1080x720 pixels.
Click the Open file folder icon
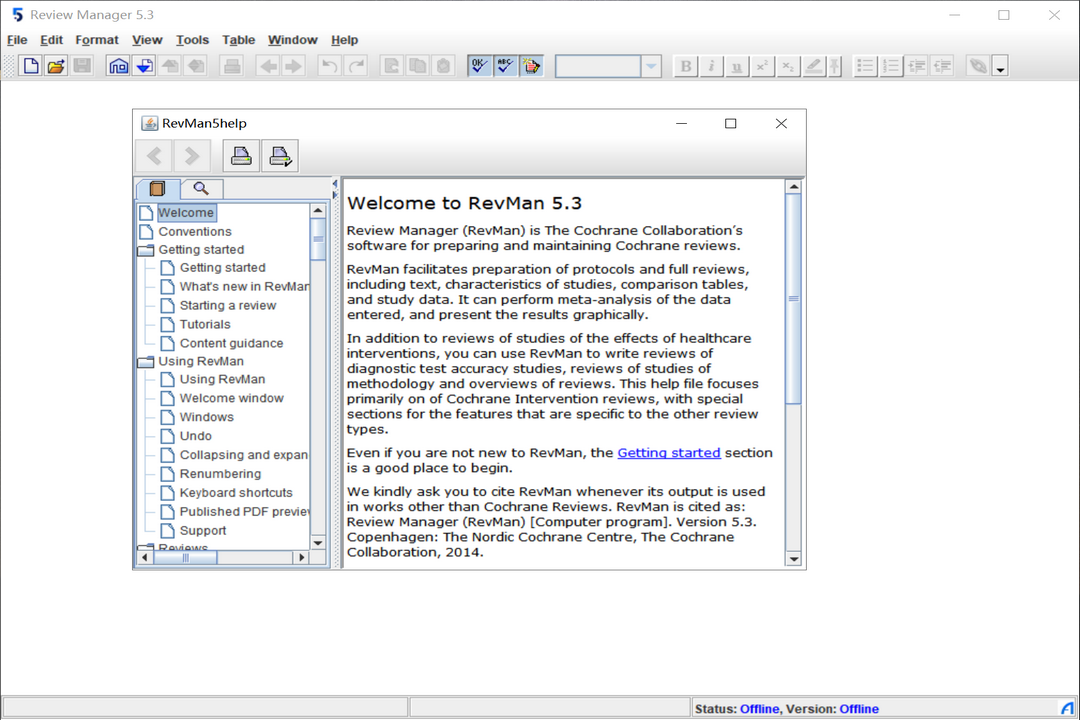[56, 65]
